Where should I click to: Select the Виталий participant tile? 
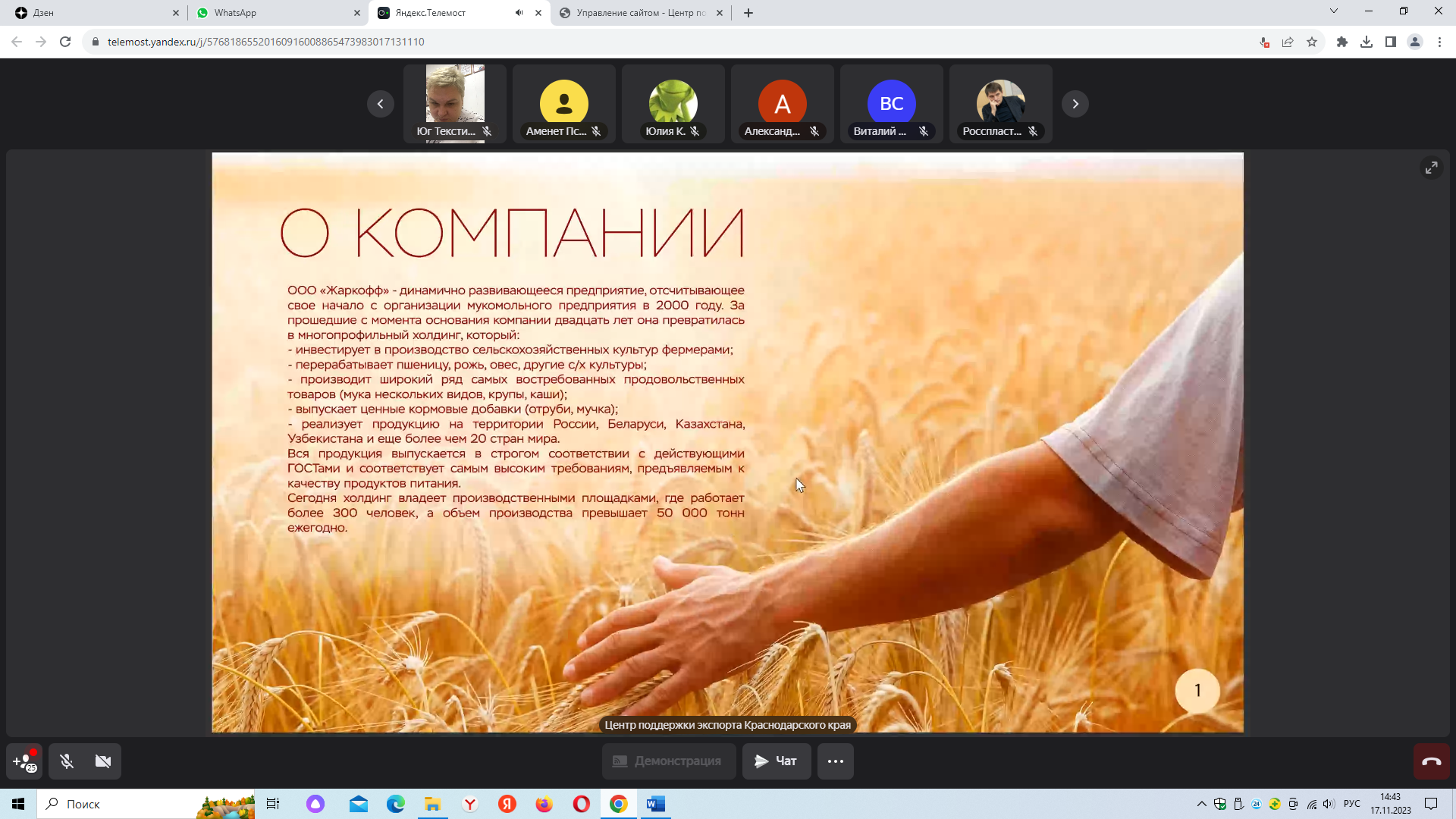[892, 104]
